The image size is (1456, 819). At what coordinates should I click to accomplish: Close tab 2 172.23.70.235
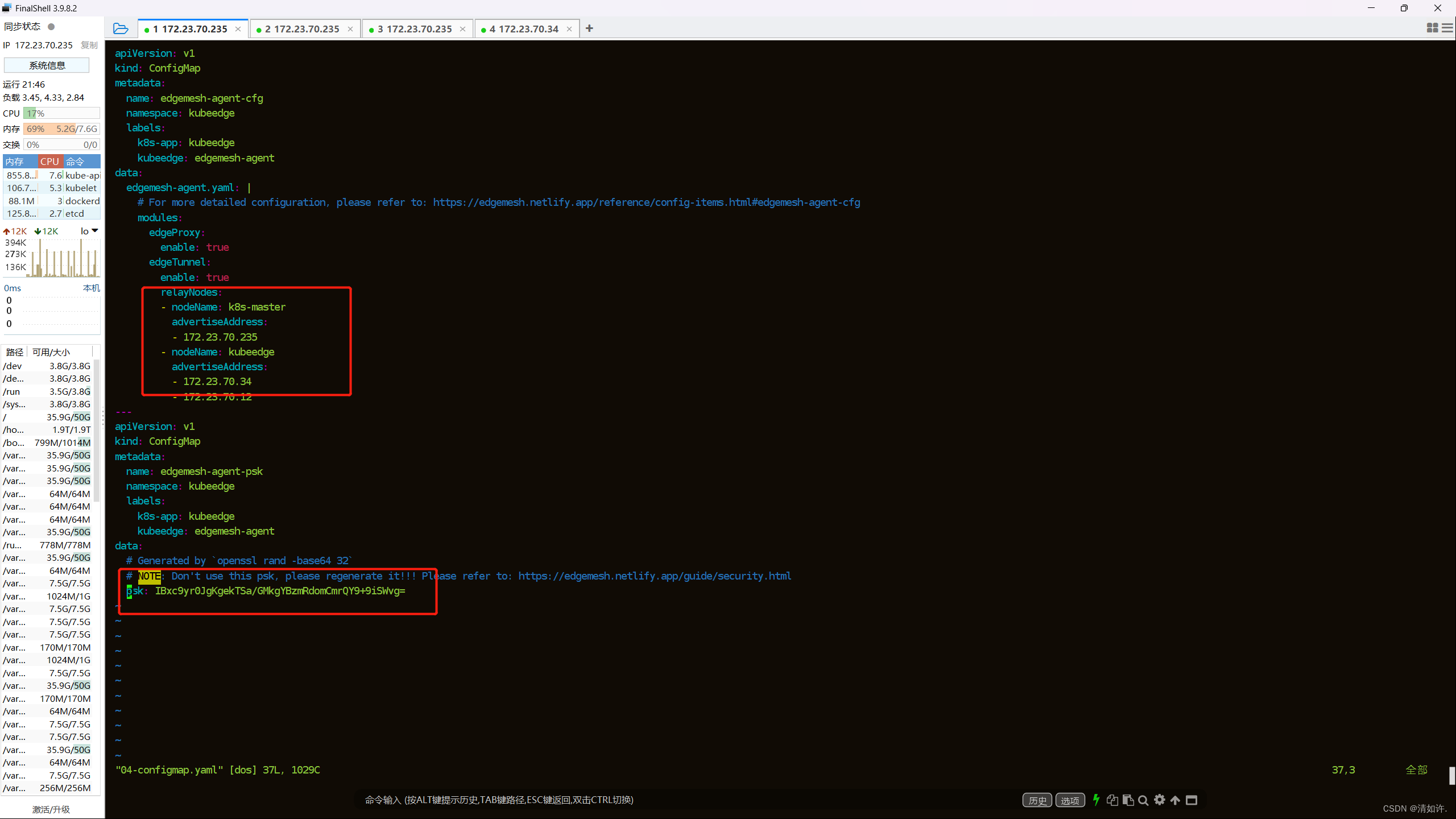pyautogui.click(x=350, y=29)
